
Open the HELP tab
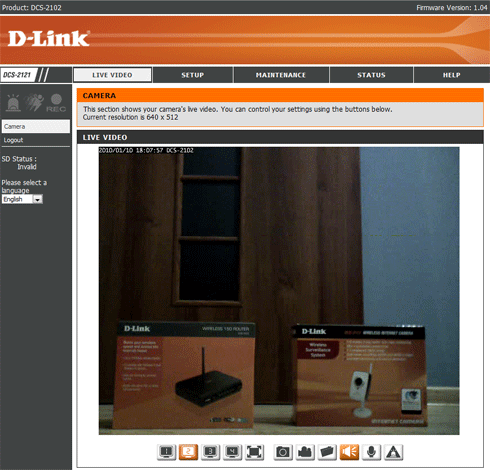(x=452, y=75)
